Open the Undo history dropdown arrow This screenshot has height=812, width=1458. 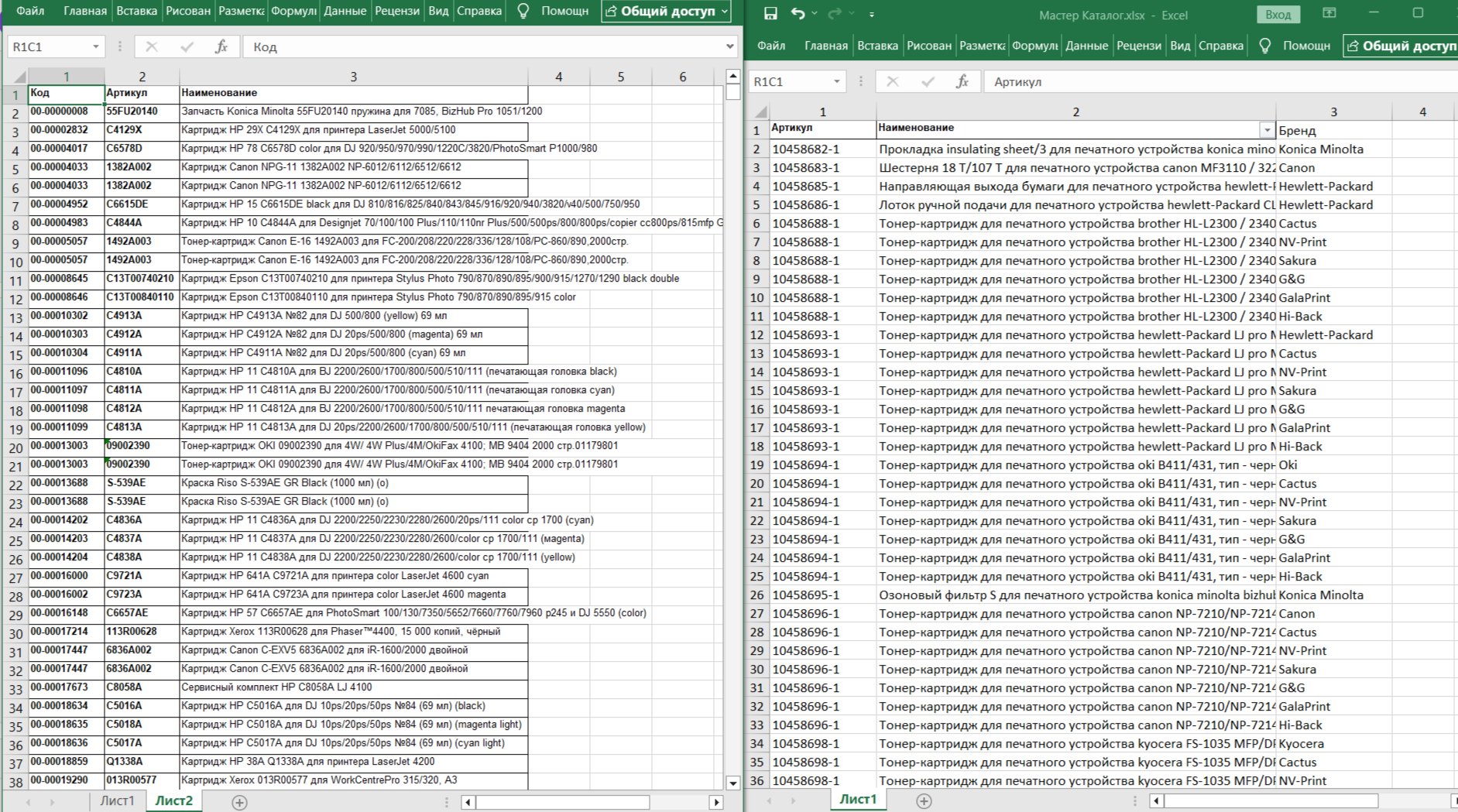(815, 14)
